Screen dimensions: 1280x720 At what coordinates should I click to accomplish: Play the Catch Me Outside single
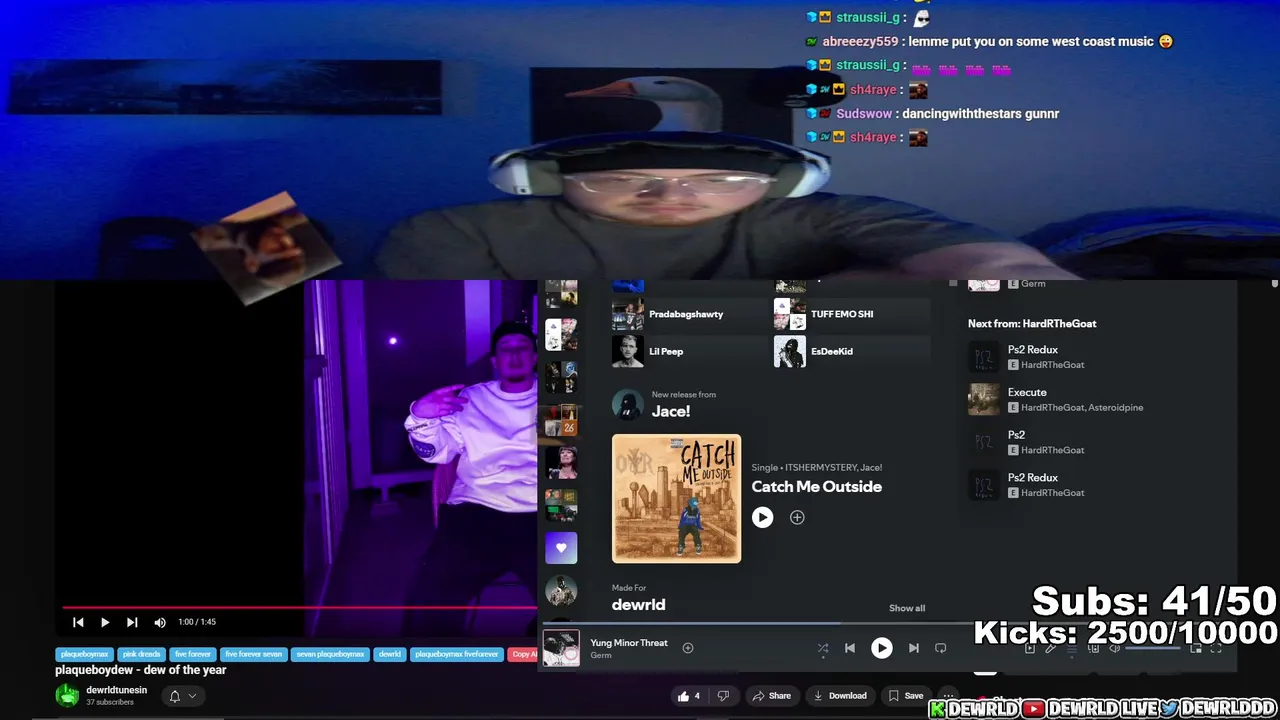pyautogui.click(x=762, y=517)
